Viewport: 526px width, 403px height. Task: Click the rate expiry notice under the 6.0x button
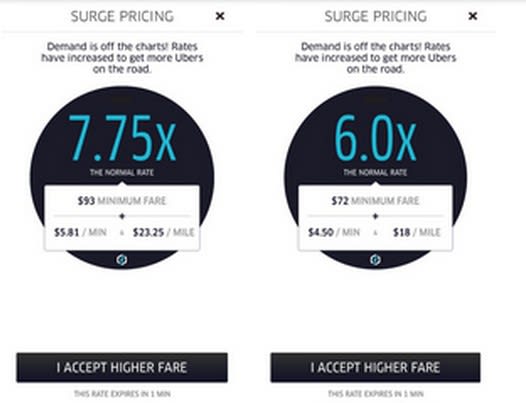click(x=376, y=394)
